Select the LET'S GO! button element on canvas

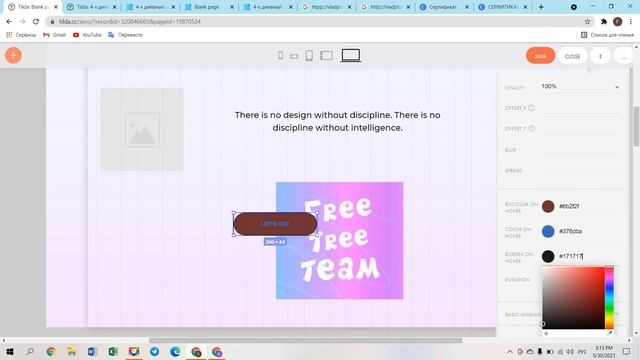pos(275,224)
